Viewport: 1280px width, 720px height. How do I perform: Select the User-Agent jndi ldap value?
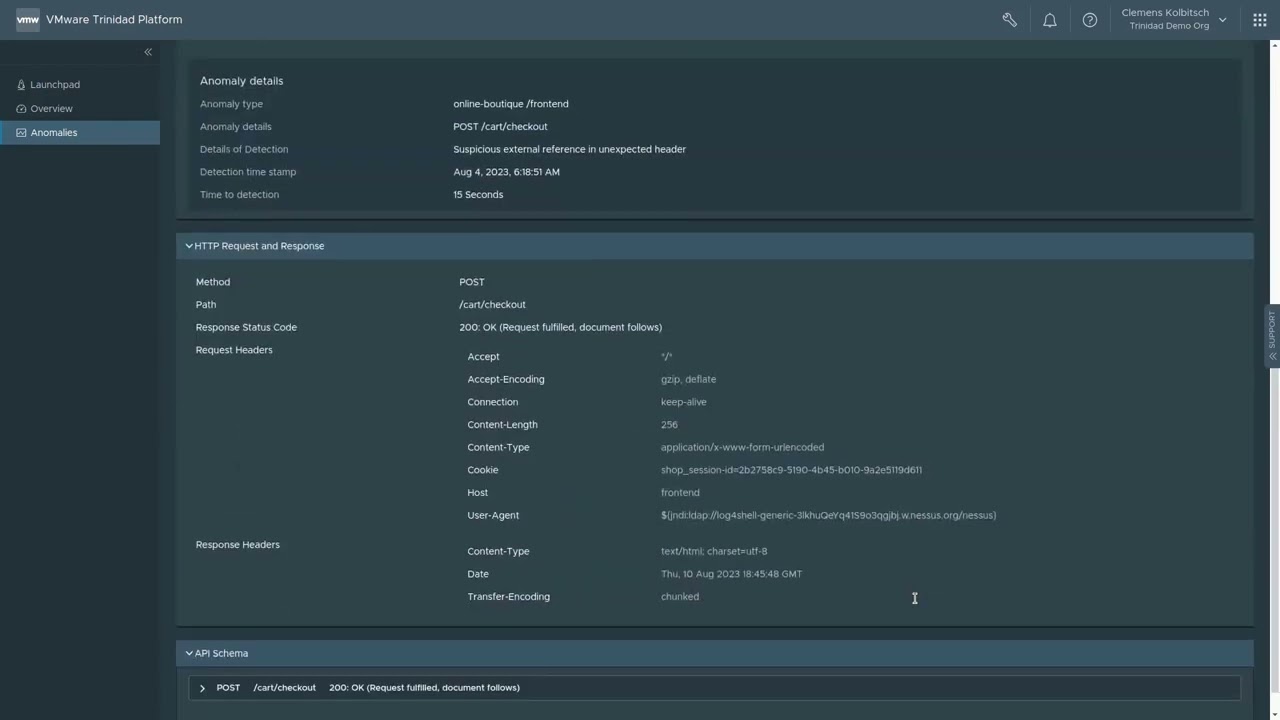[828, 515]
